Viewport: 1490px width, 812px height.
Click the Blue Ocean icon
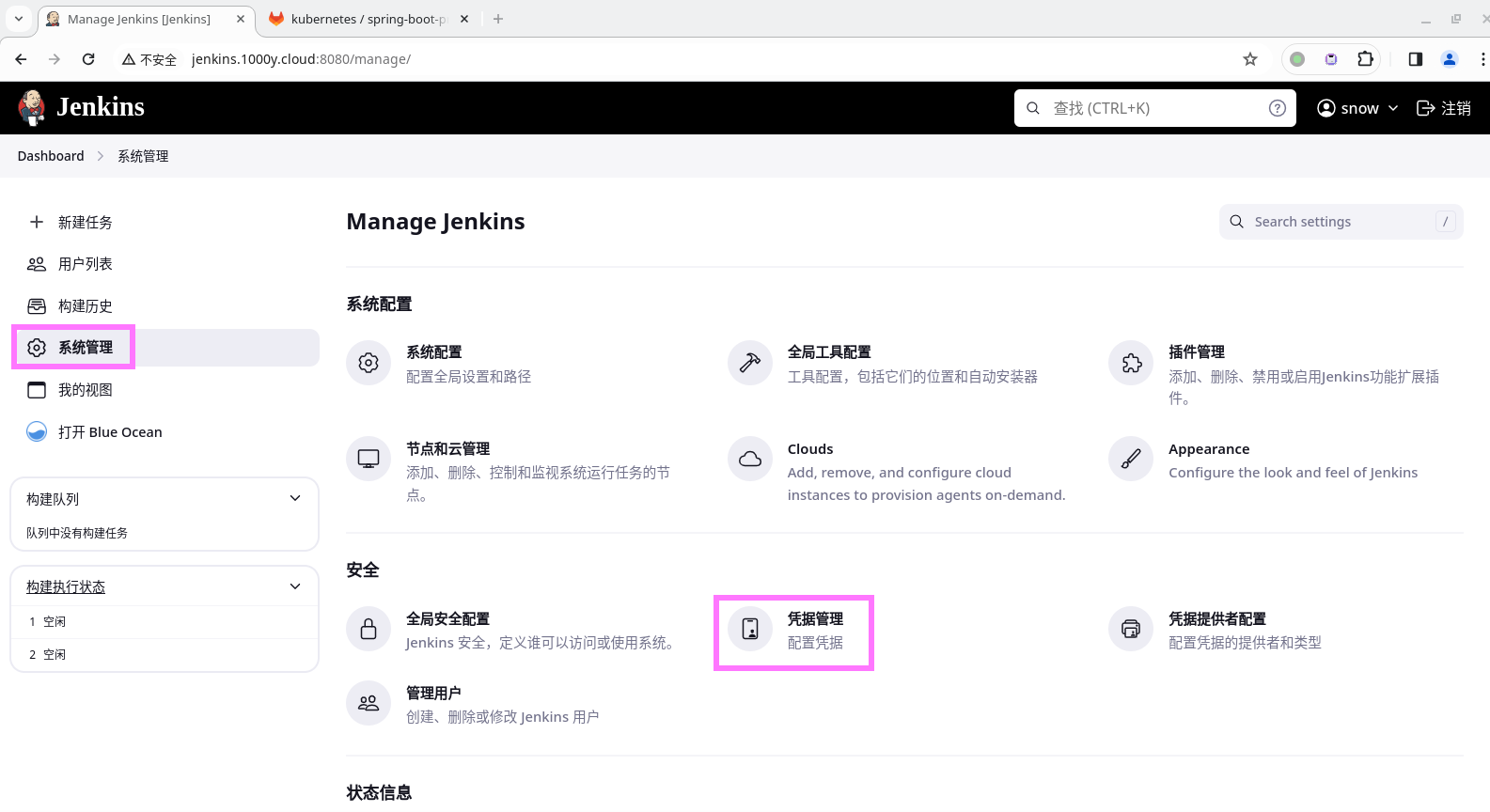pos(37,431)
